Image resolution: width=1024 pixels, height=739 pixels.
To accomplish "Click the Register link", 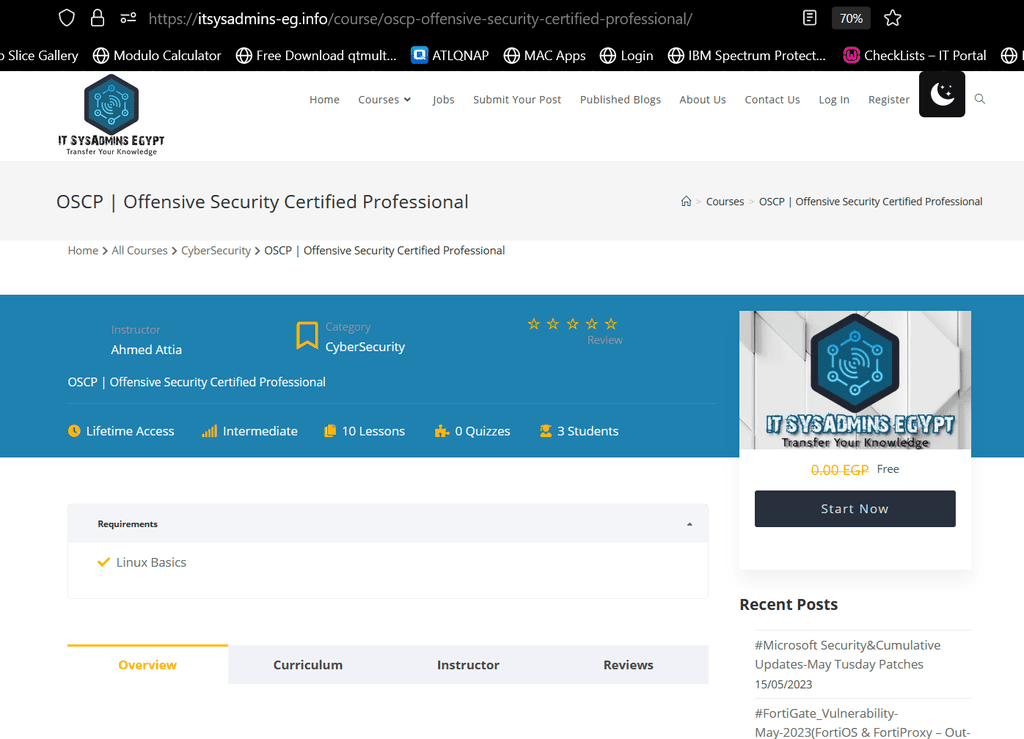I will tap(888, 99).
